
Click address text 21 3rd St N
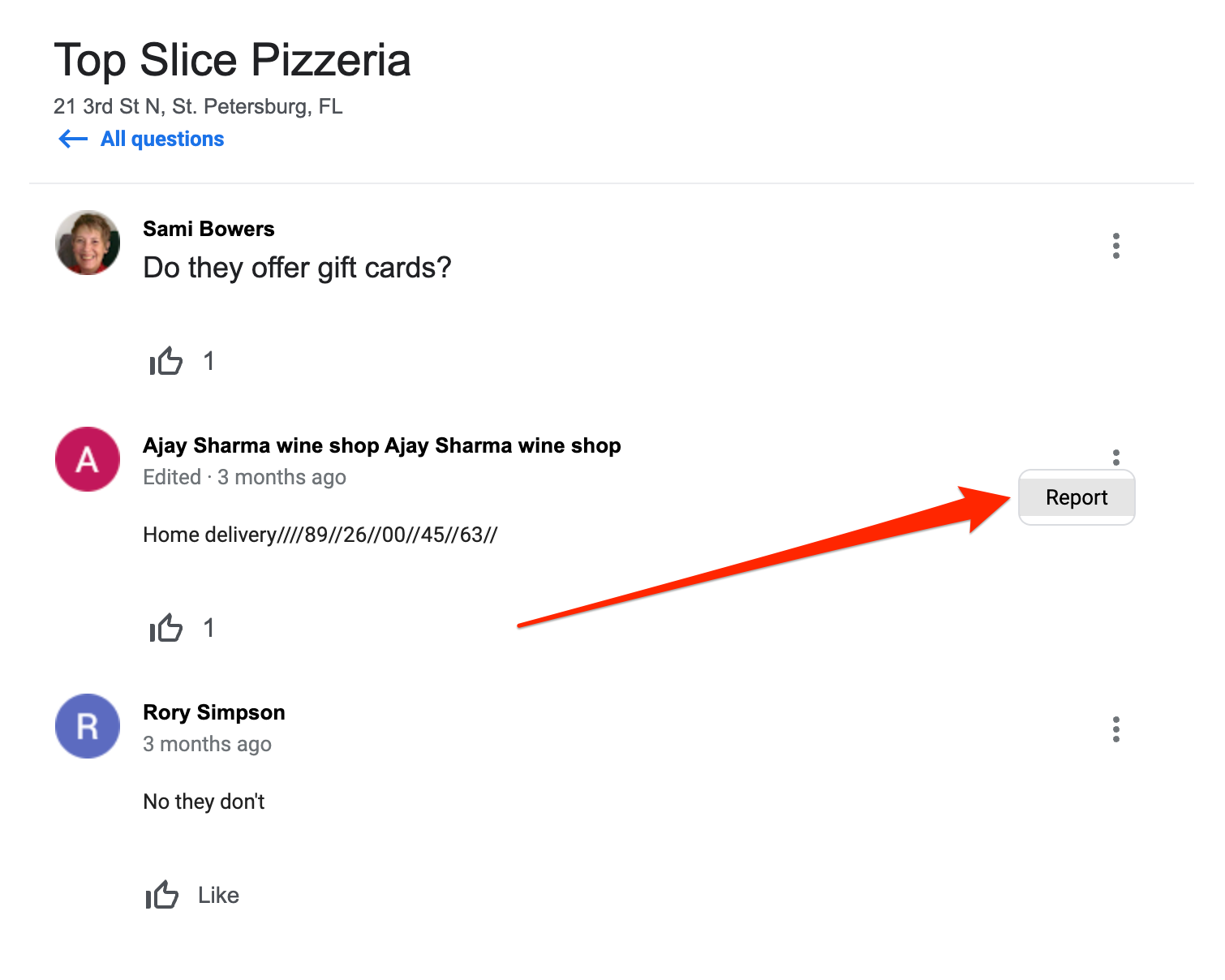point(198,106)
